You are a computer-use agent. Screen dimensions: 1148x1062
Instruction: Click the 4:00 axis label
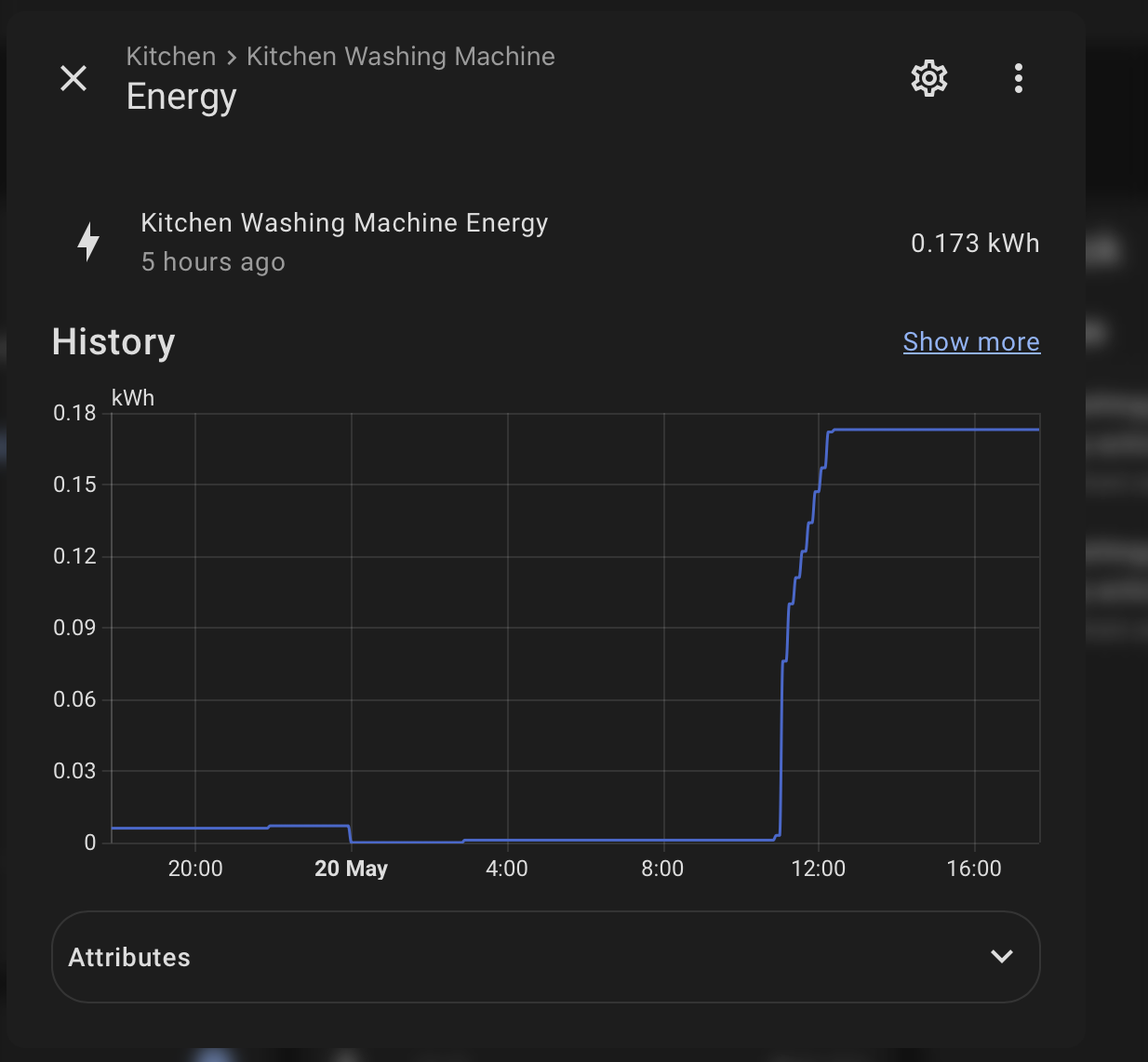pyautogui.click(x=507, y=869)
